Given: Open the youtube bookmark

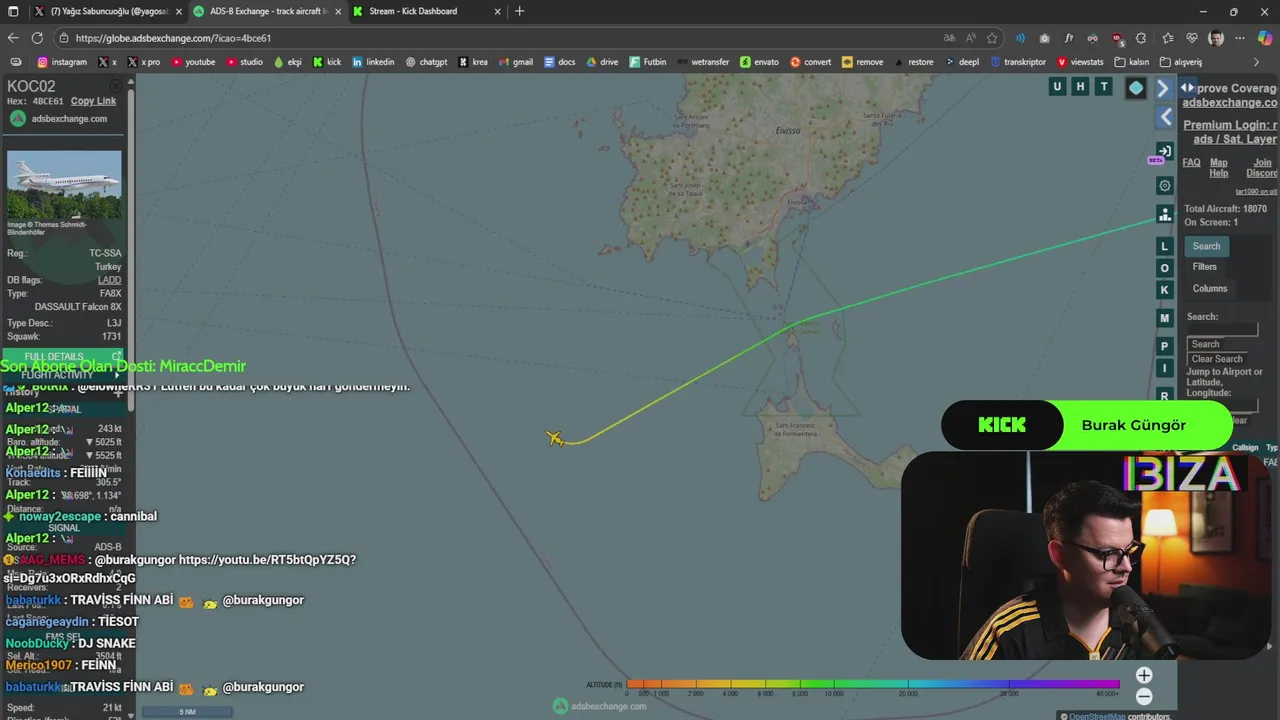Looking at the screenshot, I should click(x=193, y=62).
